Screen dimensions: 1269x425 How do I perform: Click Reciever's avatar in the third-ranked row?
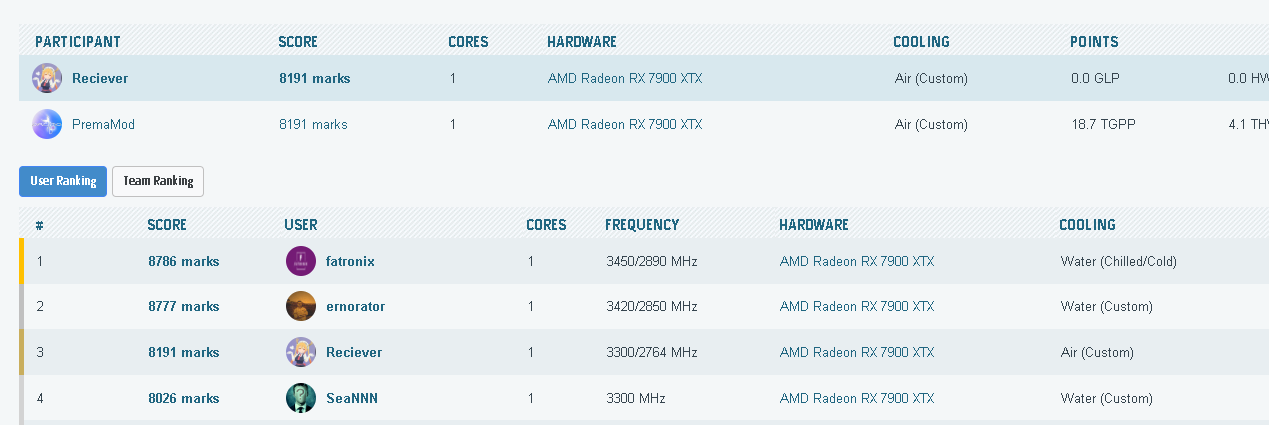pos(301,352)
